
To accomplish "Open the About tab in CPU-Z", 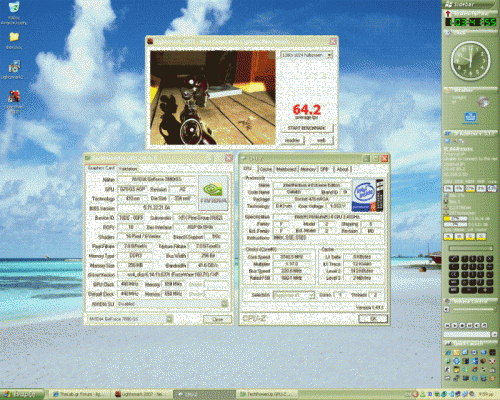I will [x=342, y=169].
